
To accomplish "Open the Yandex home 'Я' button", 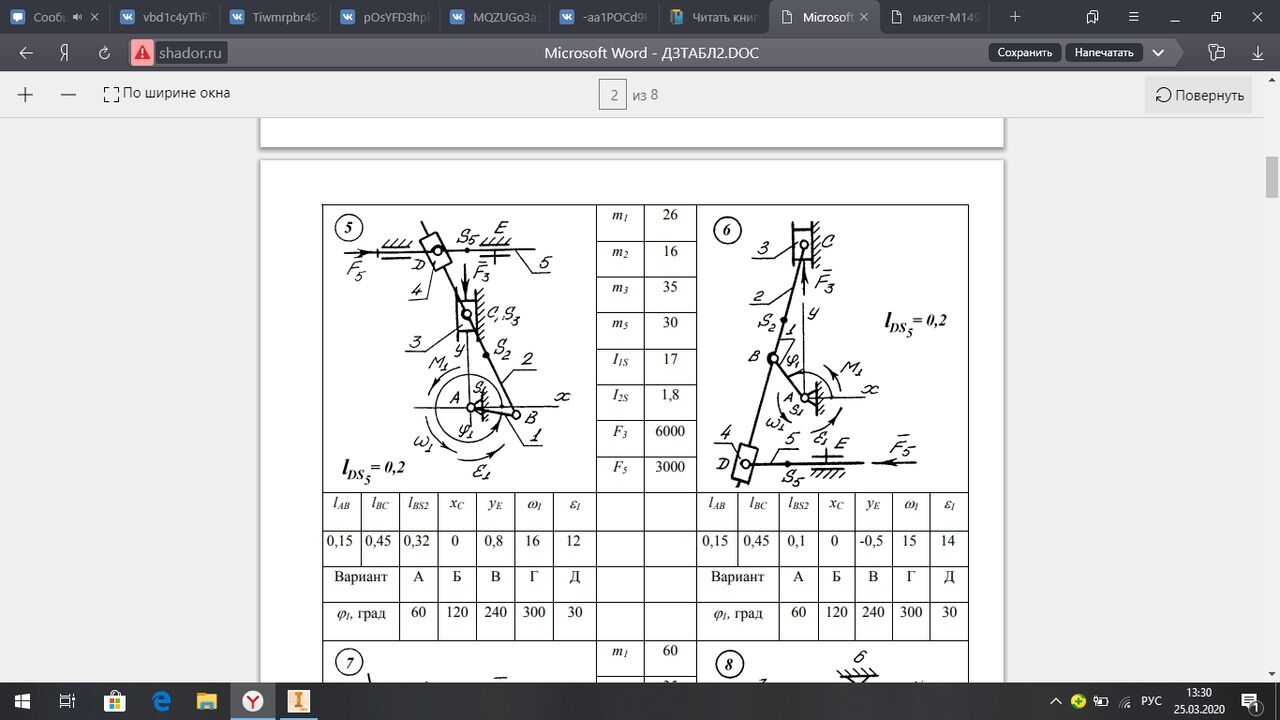I will [64, 53].
